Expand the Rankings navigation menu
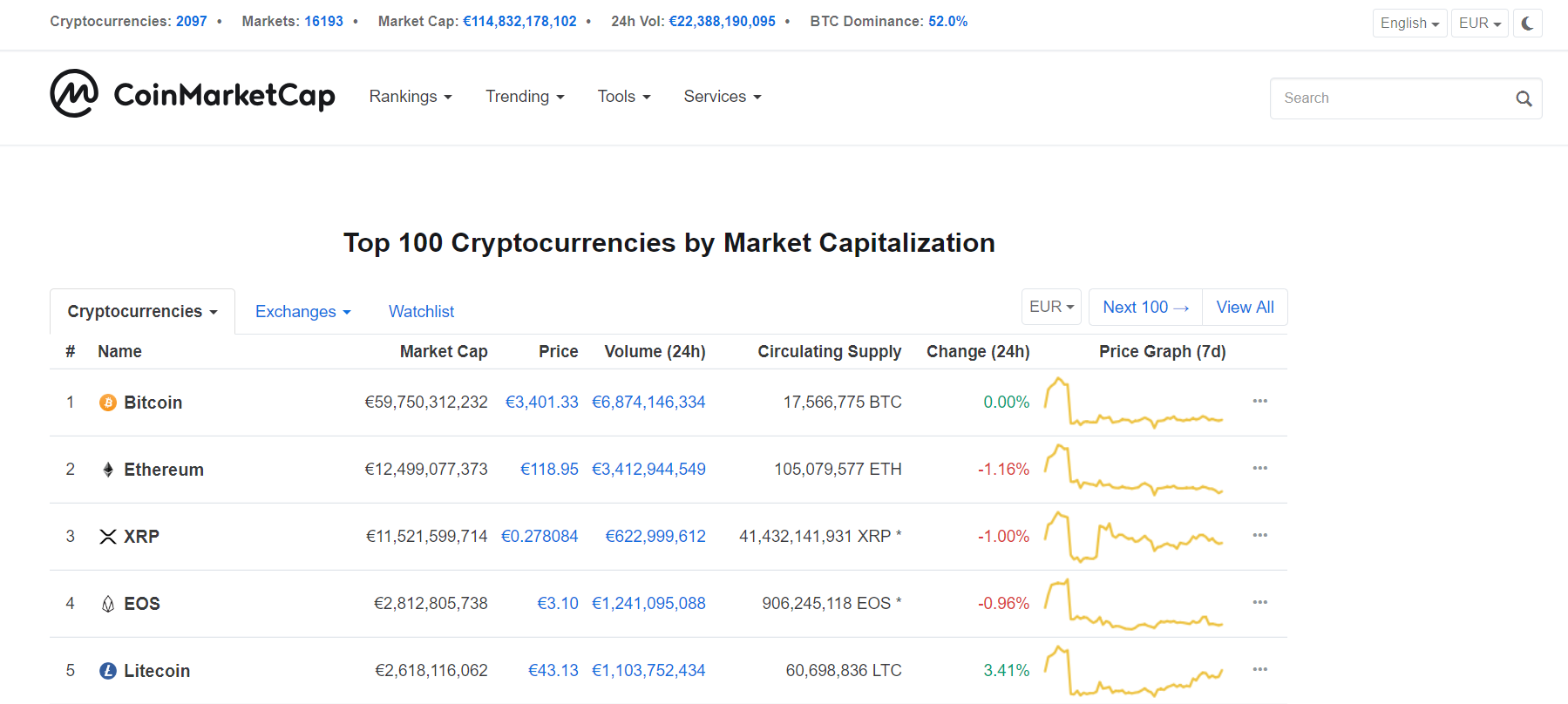The width and height of the screenshot is (1568, 704). [410, 97]
